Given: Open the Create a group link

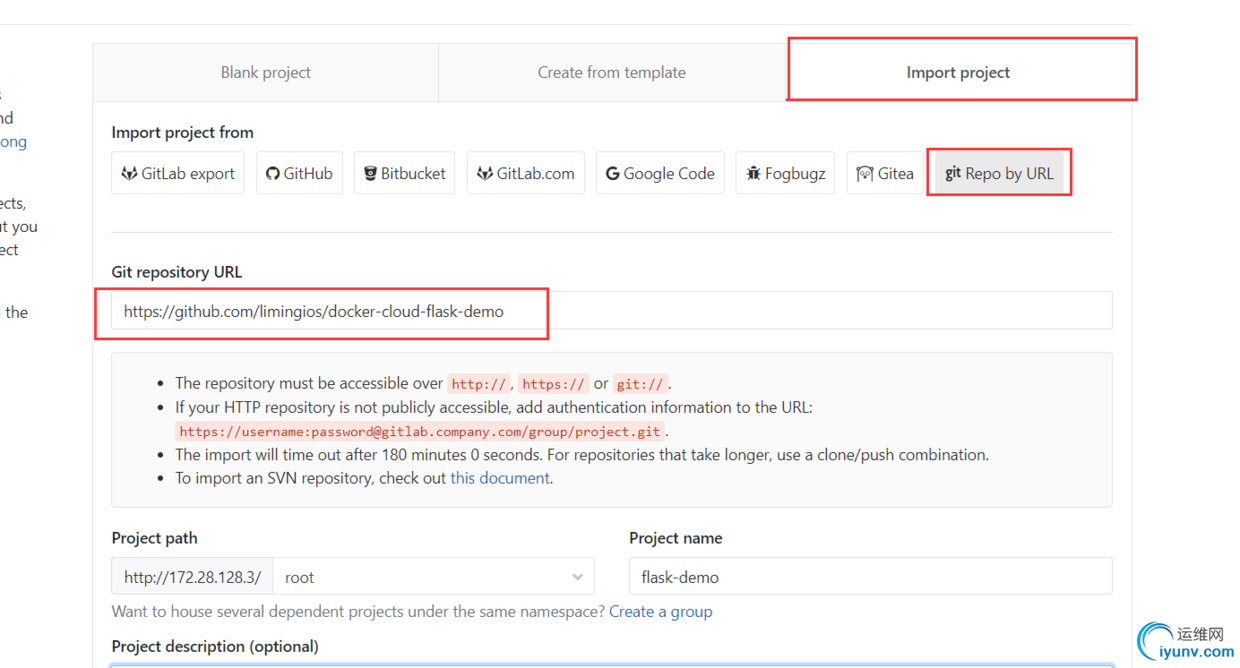Looking at the screenshot, I should pos(661,611).
